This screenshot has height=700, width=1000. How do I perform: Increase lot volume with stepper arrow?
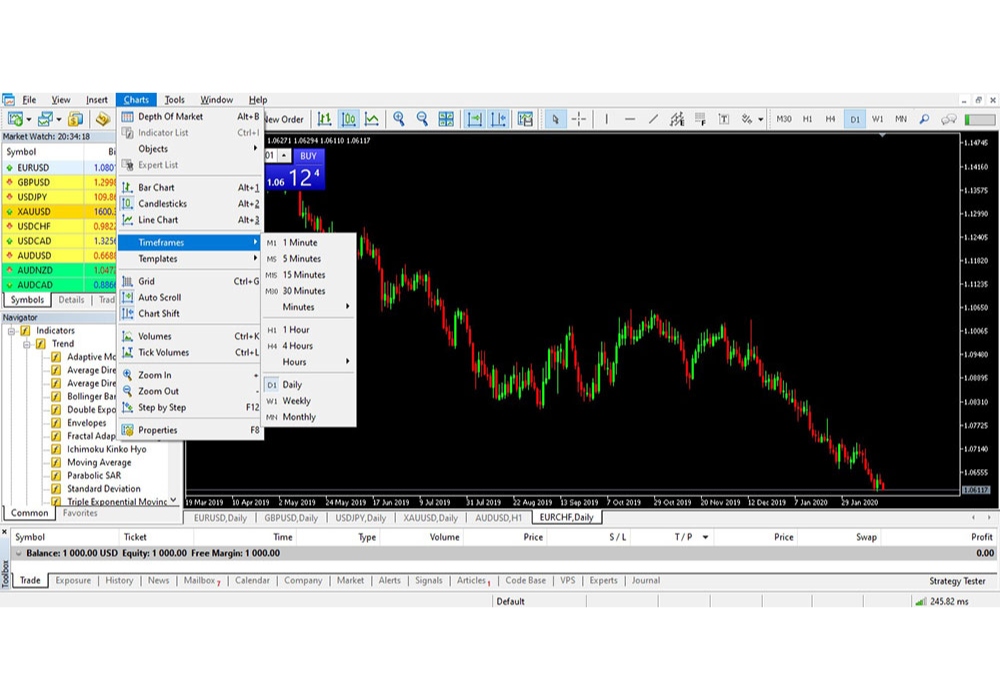click(x=284, y=156)
